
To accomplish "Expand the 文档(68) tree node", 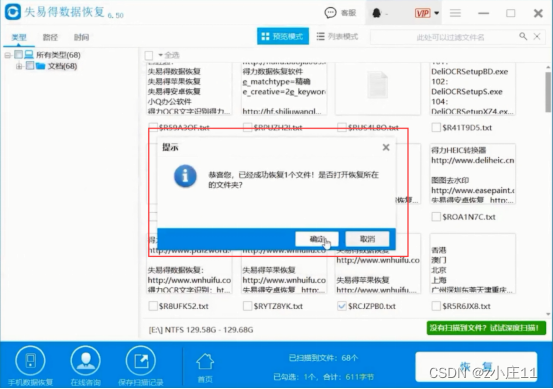I will (19, 66).
